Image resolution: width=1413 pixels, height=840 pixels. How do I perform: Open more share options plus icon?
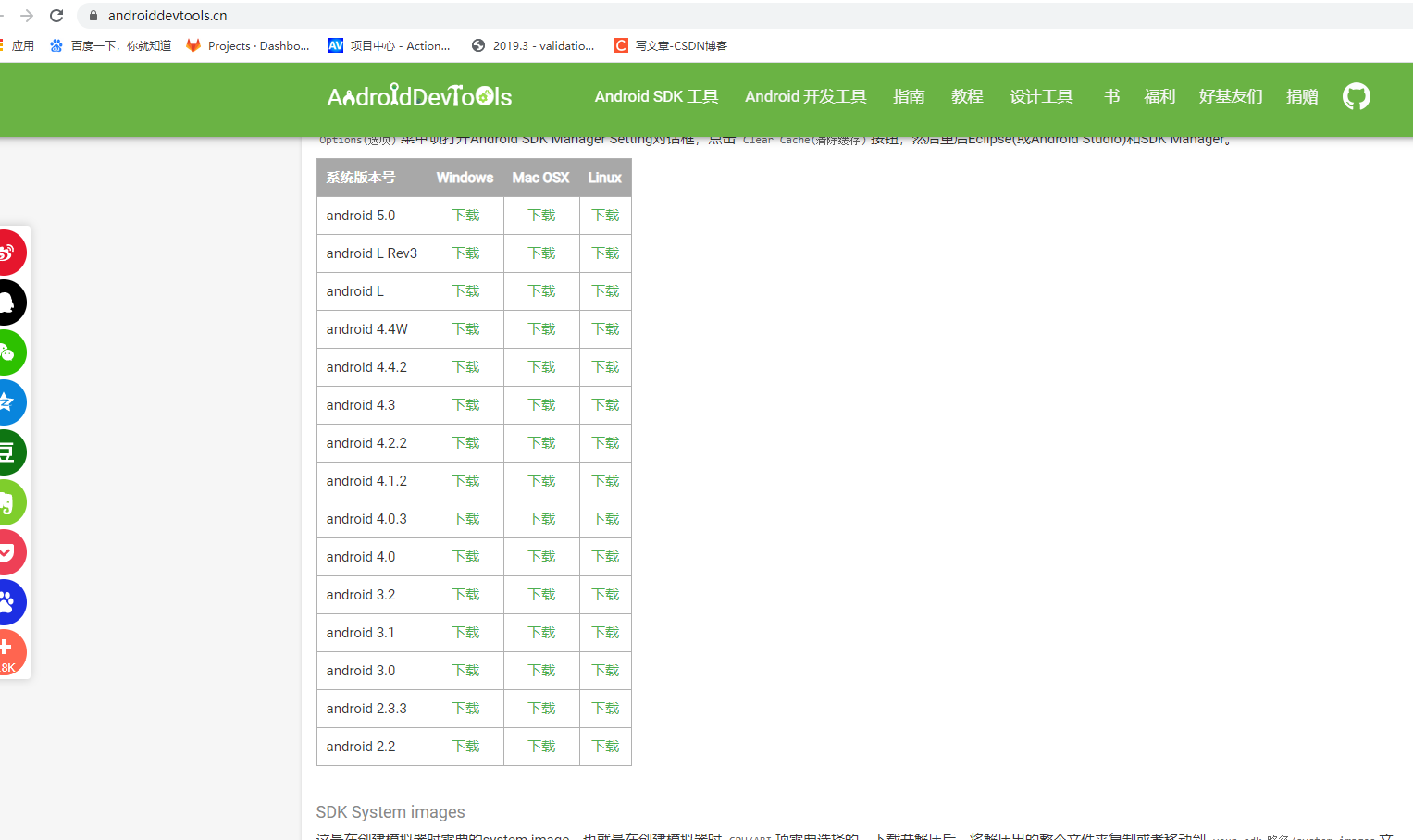click(x=7, y=652)
